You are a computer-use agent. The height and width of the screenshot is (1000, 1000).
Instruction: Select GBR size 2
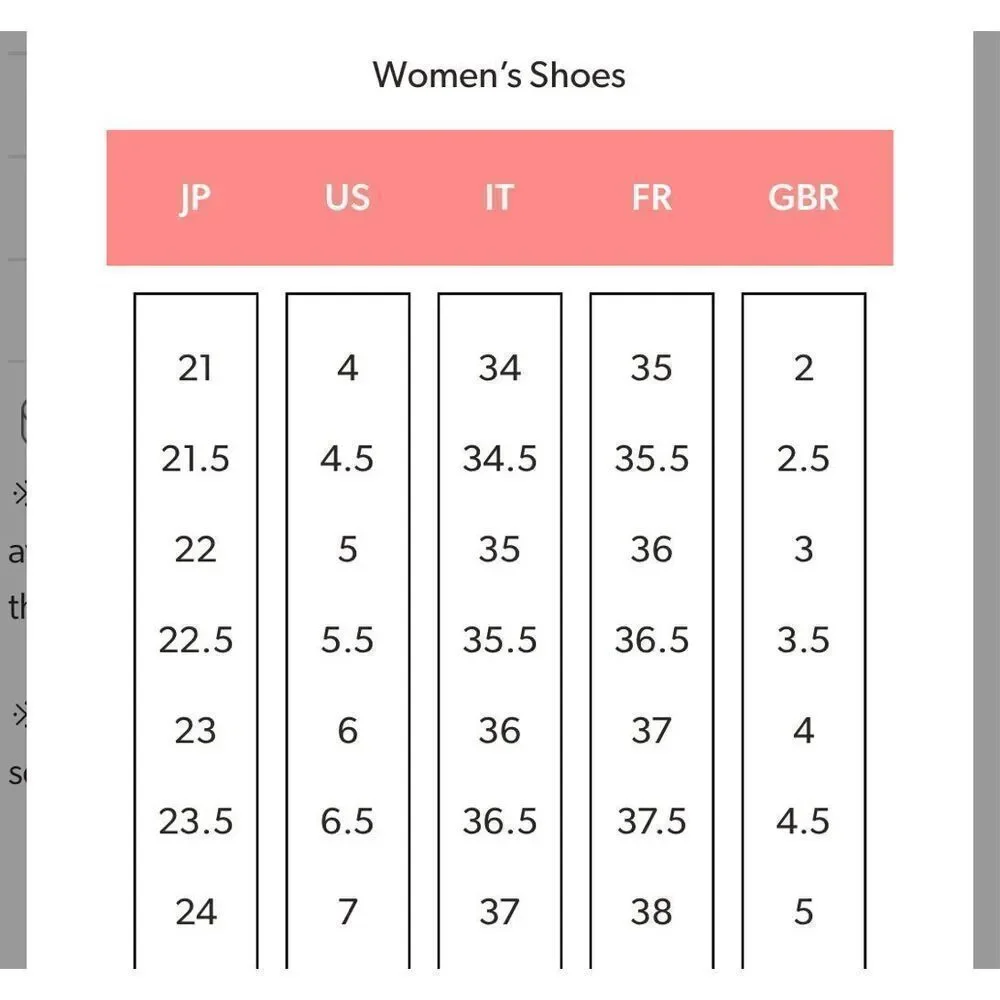point(804,368)
